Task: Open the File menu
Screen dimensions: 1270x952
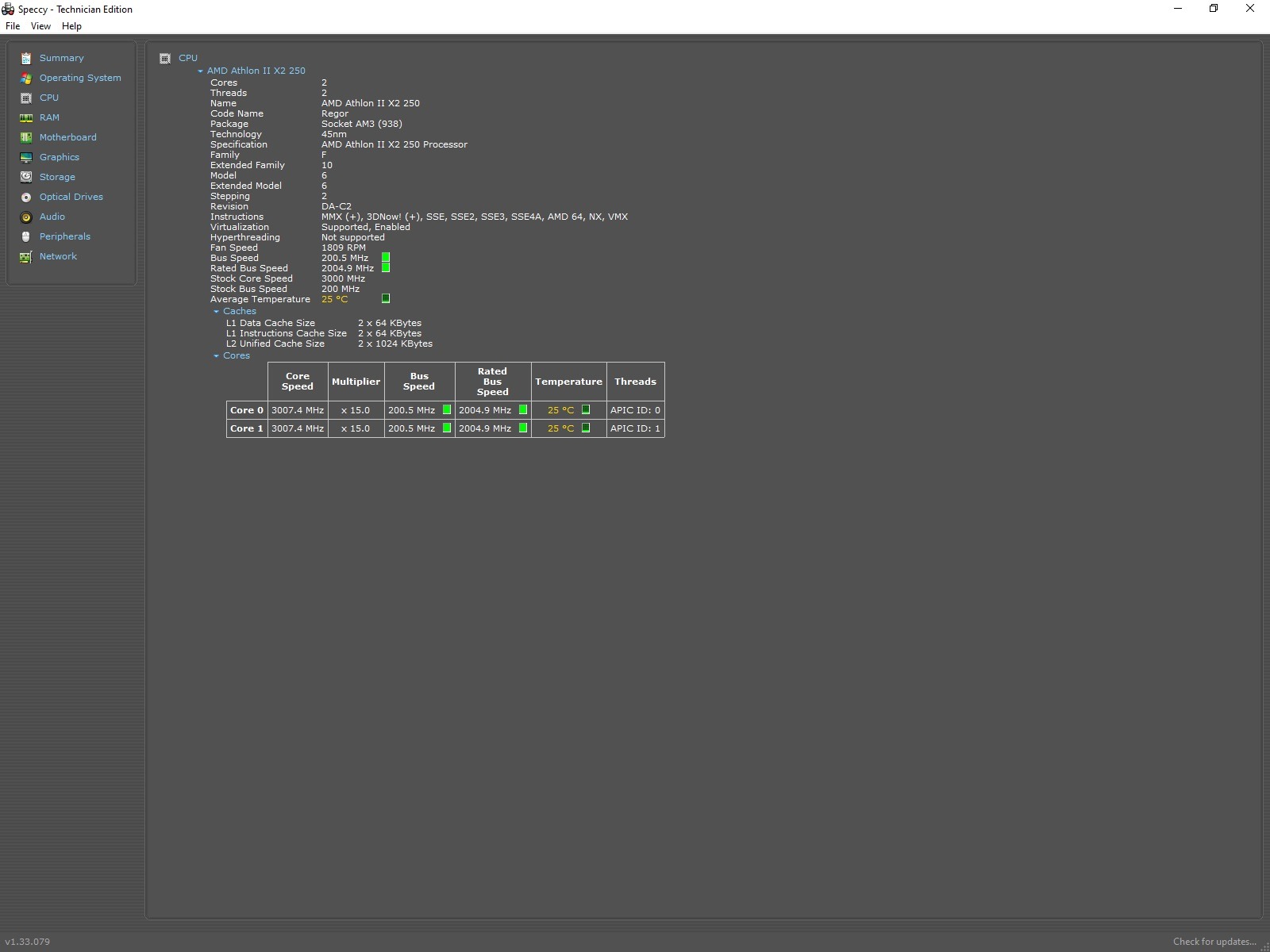Action: point(13,26)
